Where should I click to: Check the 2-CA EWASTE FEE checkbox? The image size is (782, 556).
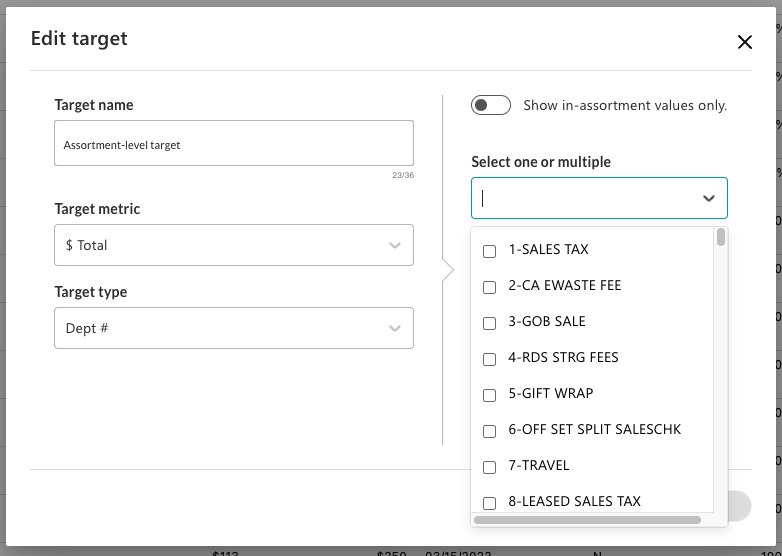click(490, 287)
